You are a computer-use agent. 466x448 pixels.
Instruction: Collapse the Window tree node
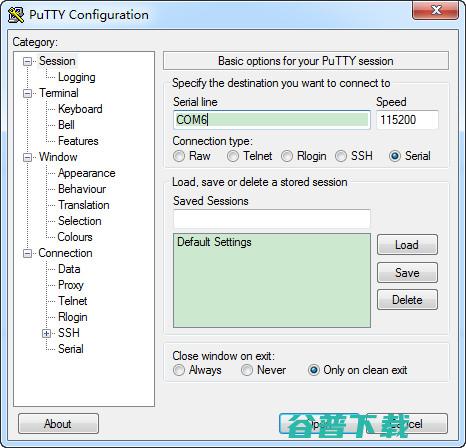27,157
